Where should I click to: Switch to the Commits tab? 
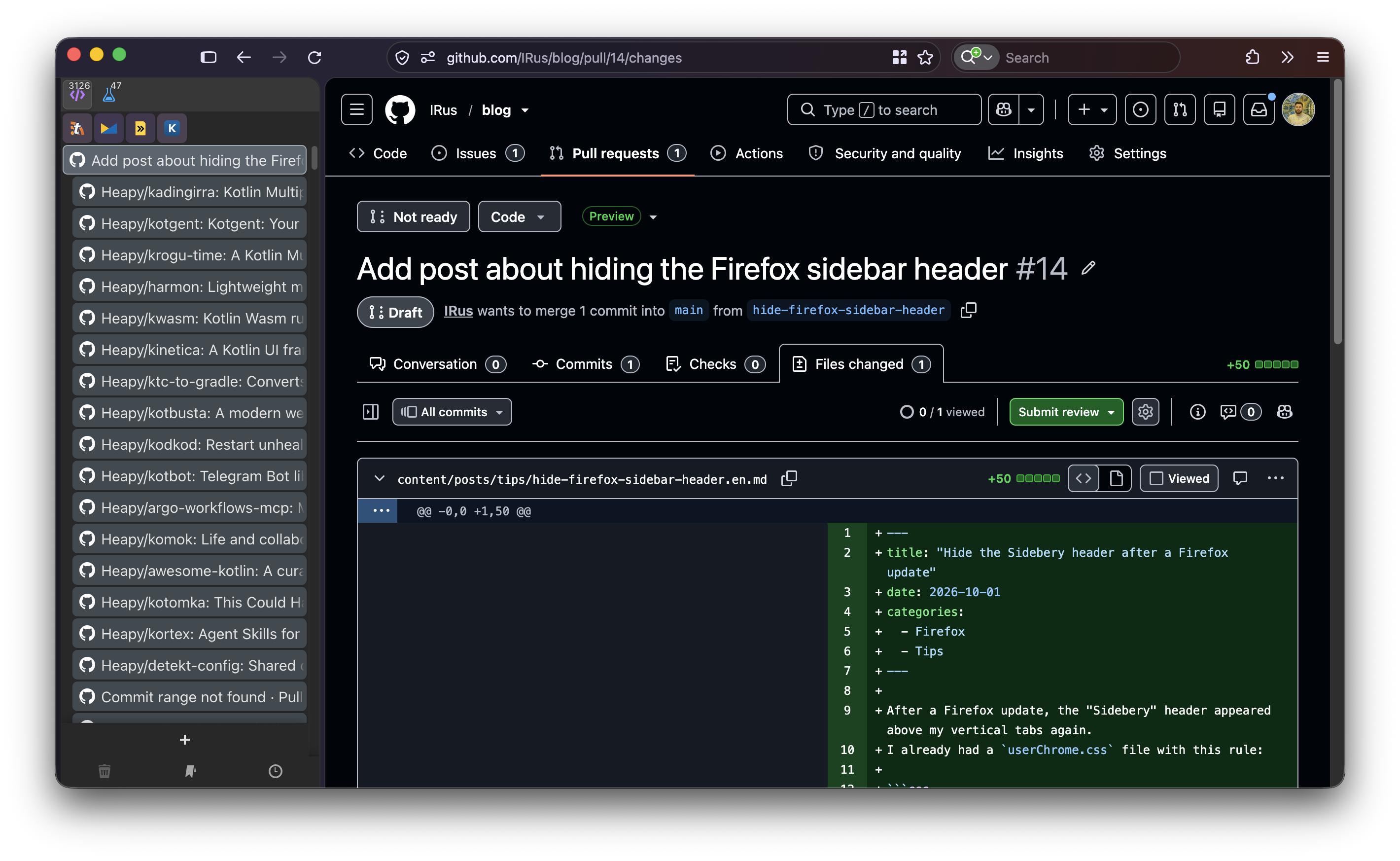tap(586, 364)
